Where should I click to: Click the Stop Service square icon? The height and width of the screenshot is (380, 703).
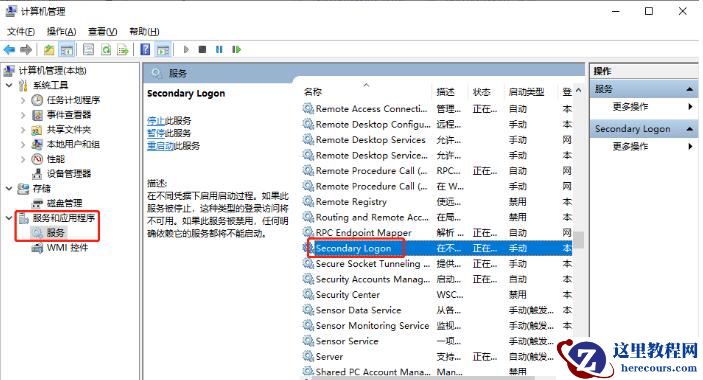pyautogui.click(x=202, y=49)
